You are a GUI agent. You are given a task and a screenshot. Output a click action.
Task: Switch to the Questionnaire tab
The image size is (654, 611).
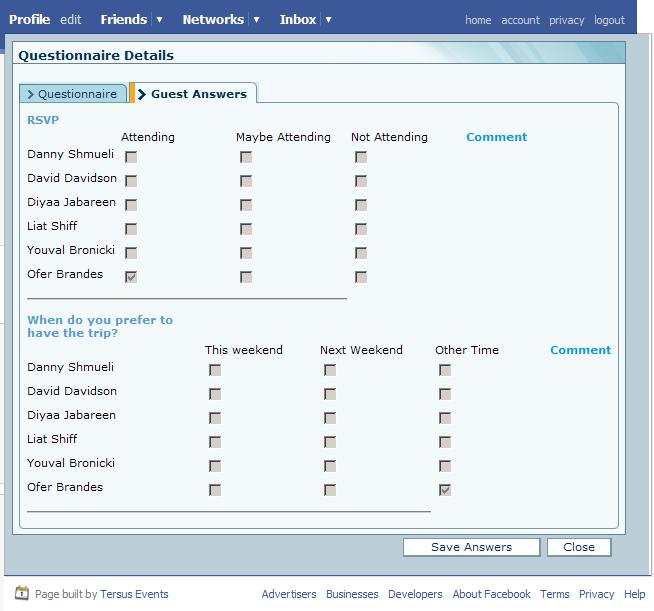pyautogui.click(x=72, y=94)
